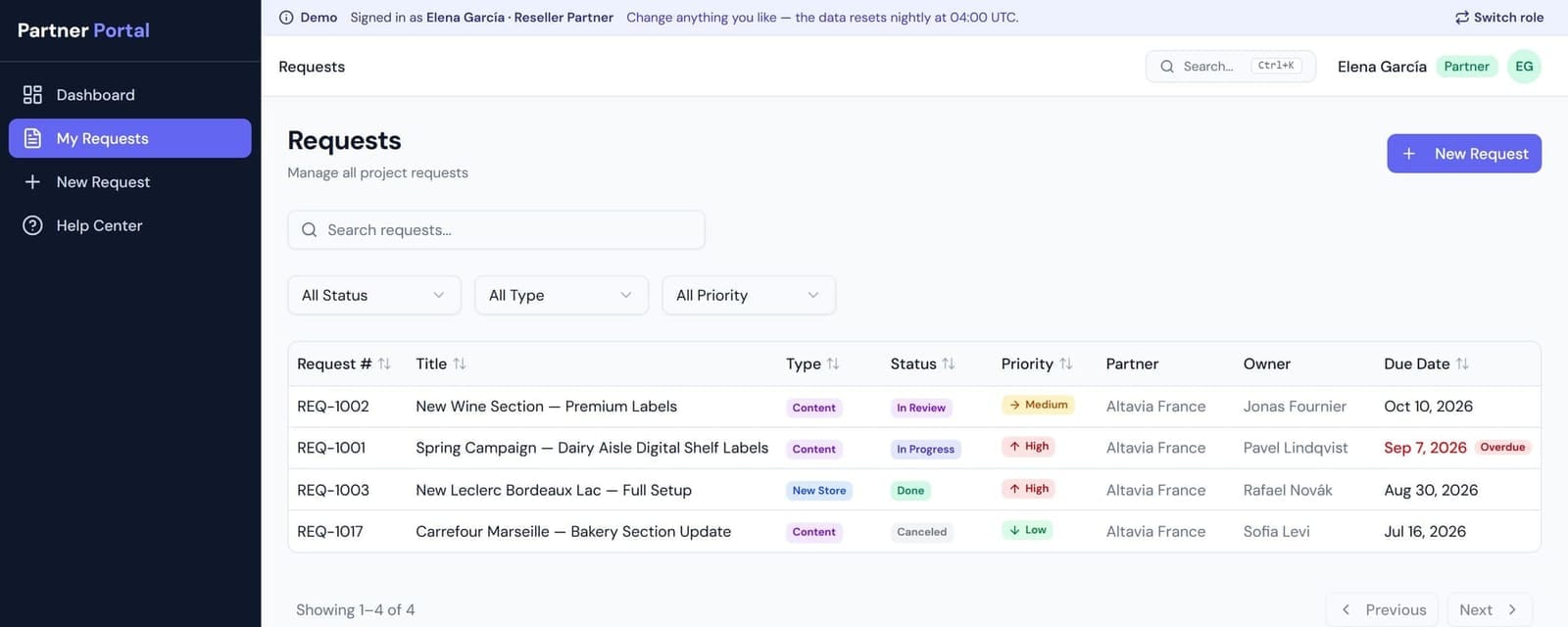
Task: Click the Switch role swap icon
Action: pyautogui.click(x=1461, y=18)
